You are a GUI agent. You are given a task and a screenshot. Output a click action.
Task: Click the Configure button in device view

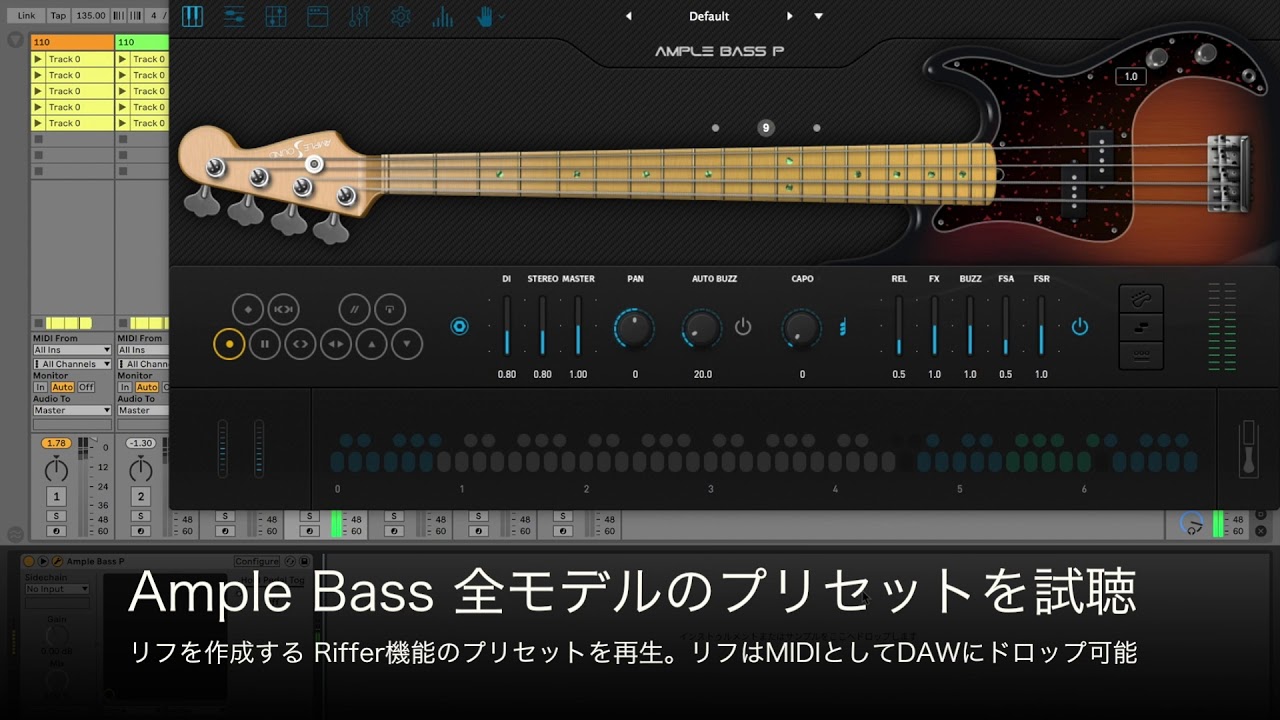pos(257,562)
